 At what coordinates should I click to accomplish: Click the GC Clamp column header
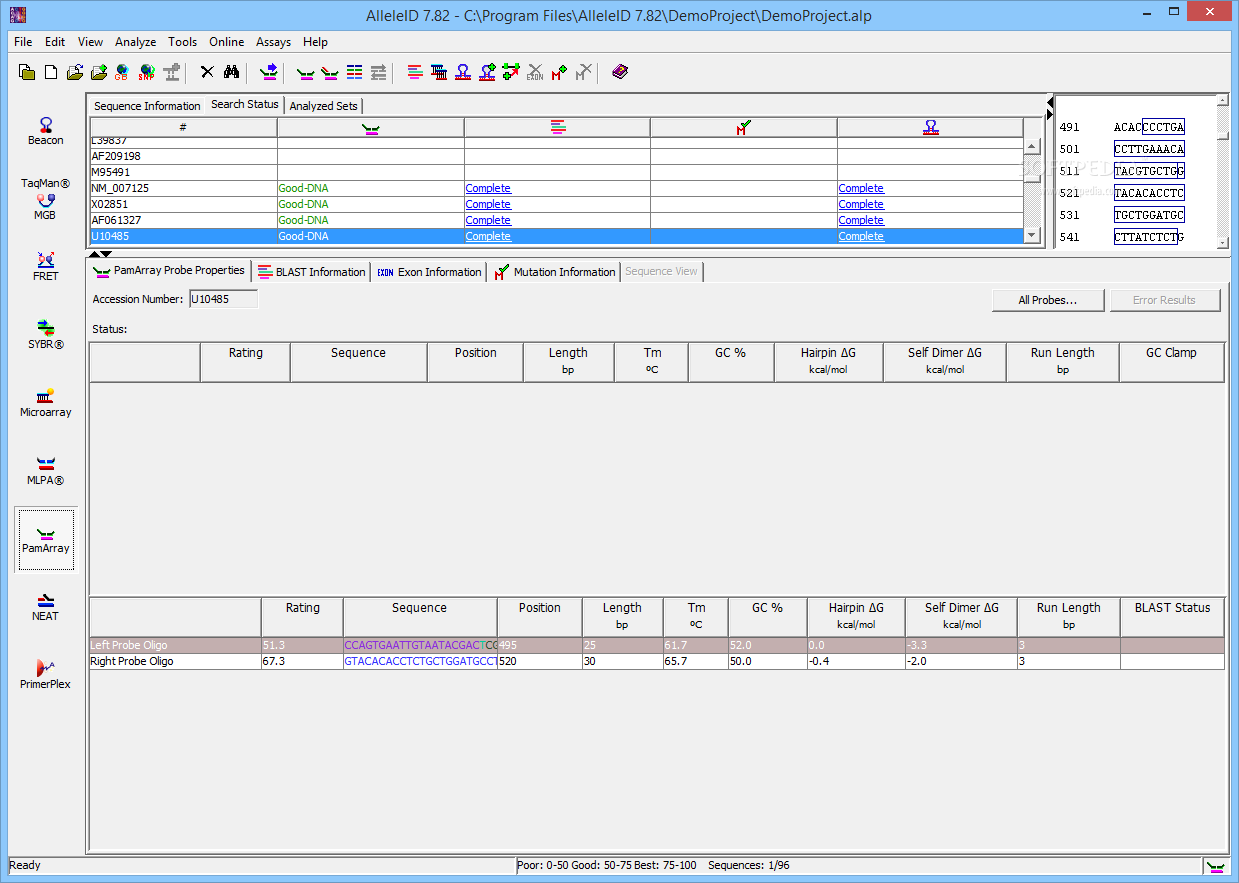[x=1172, y=362]
